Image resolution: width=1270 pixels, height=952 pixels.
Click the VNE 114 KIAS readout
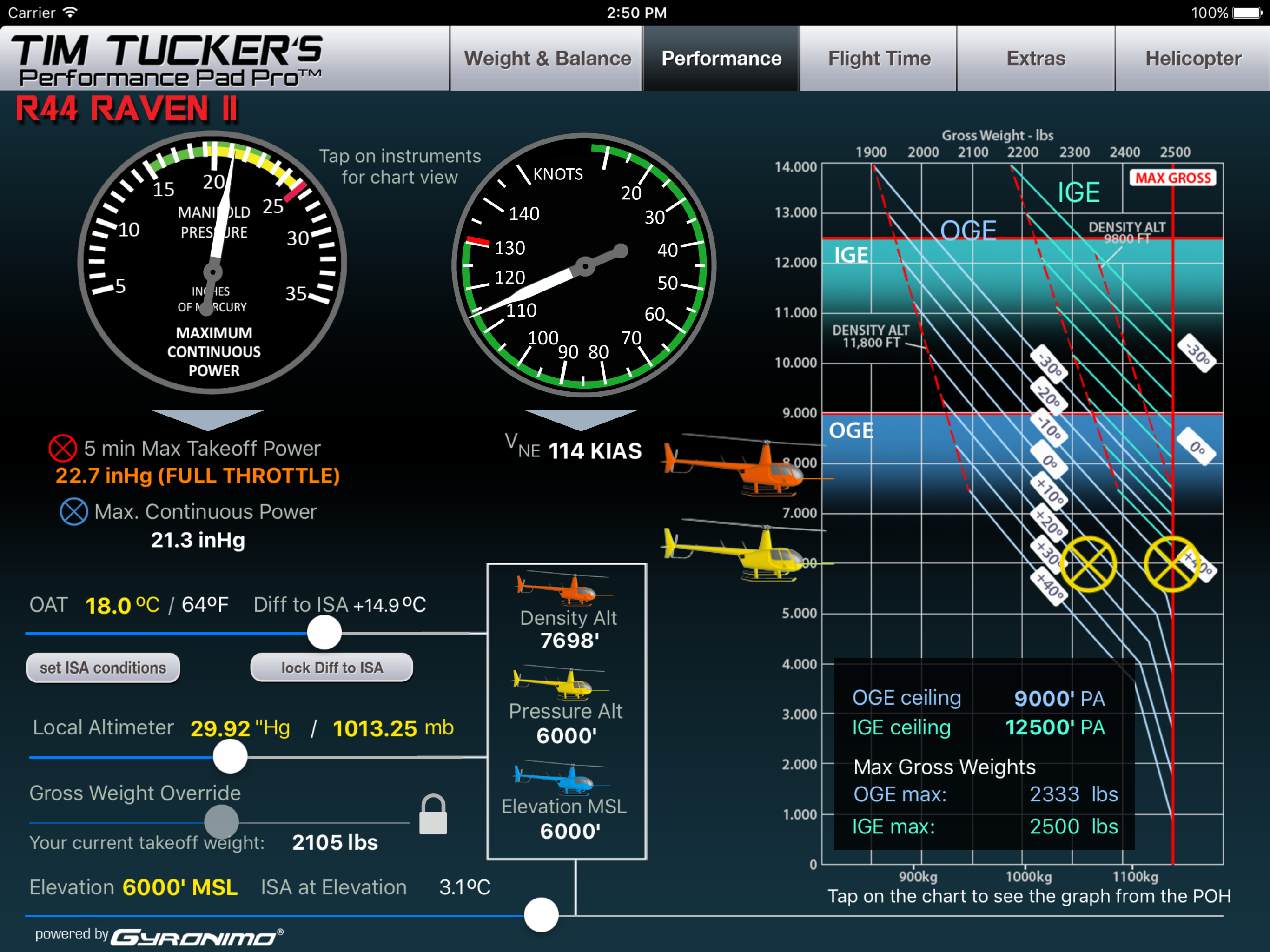click(573, 448)
